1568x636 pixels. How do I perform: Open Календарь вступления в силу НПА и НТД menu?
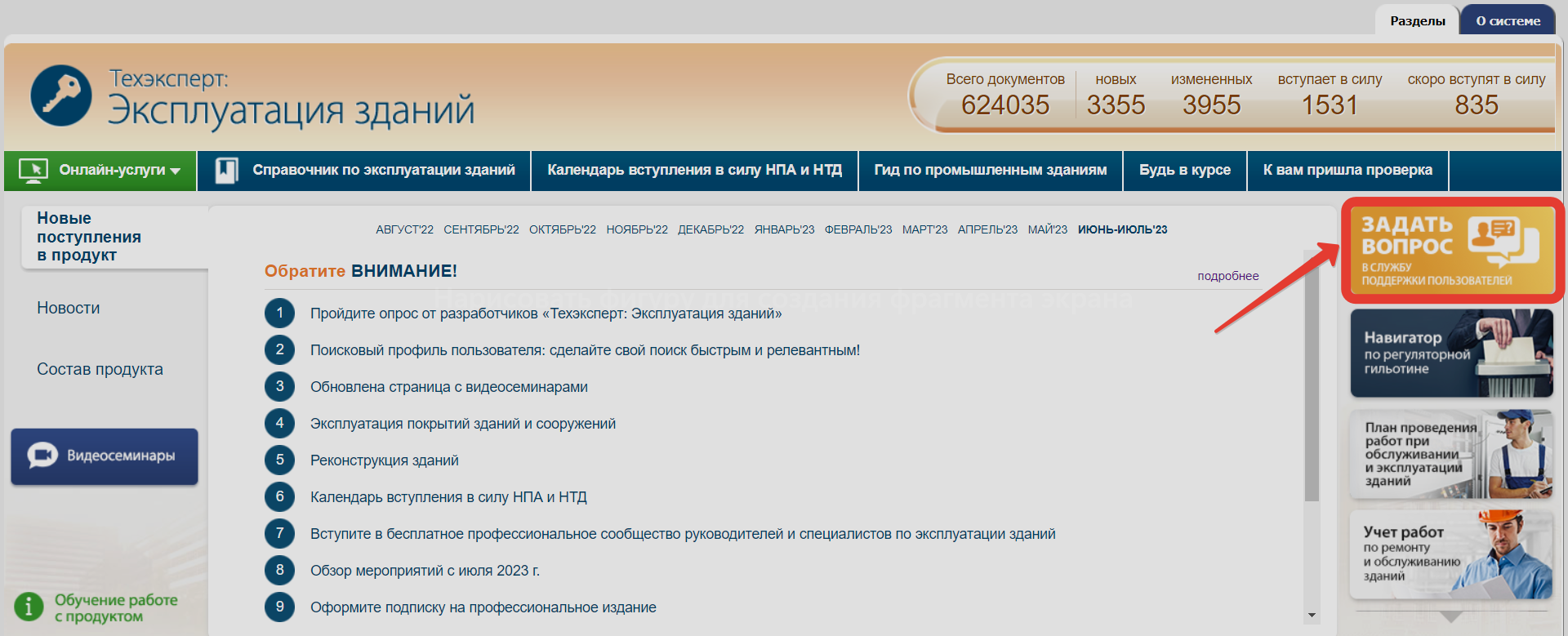click(694, 171)
